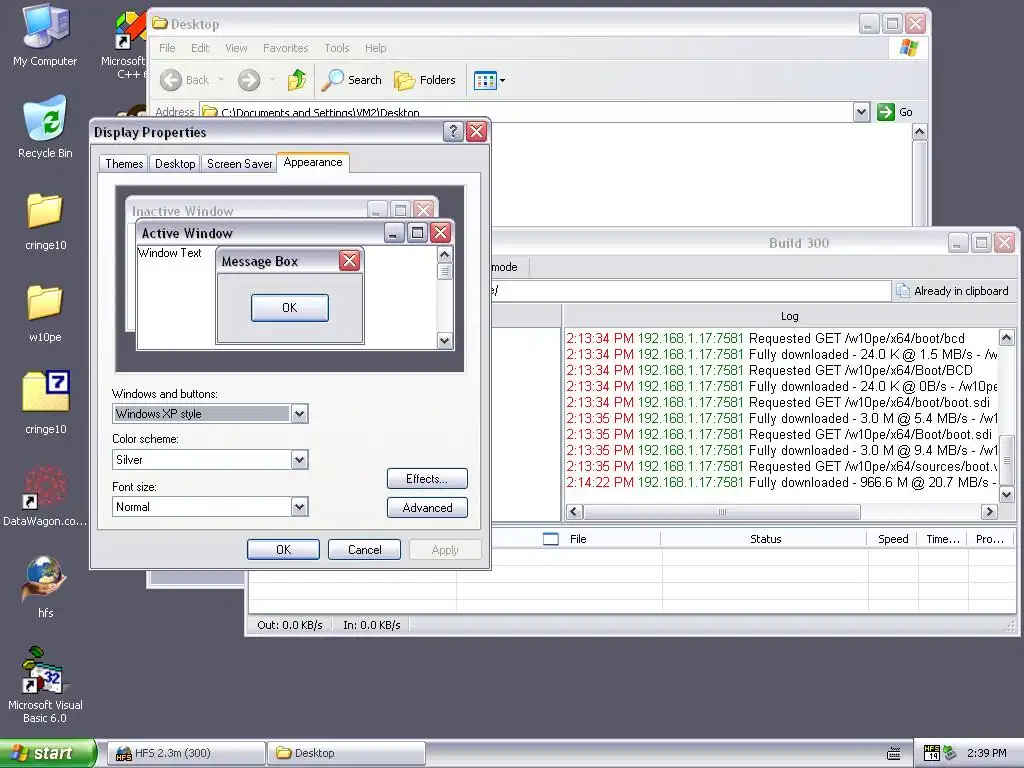
Task: Click HFS log horizontal scroll right arrow
Action: 989,511
